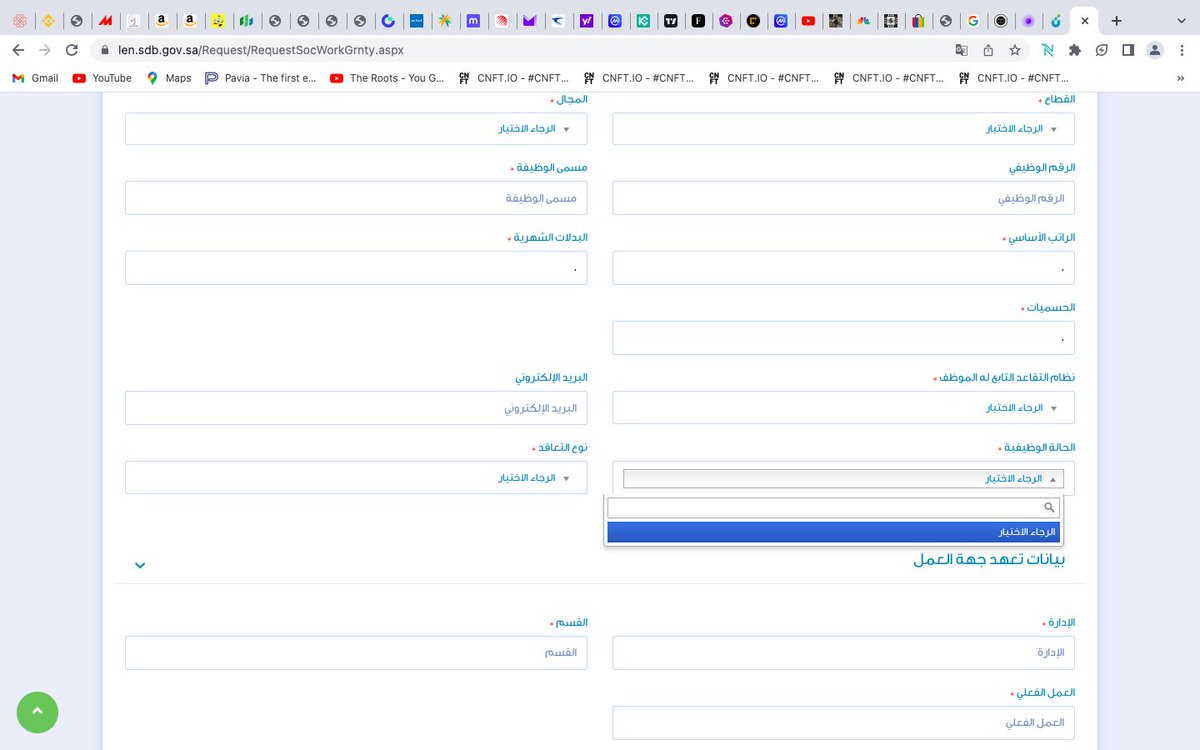Open the profile avatar menu
1200x750 pixels.
(1155, 50)
